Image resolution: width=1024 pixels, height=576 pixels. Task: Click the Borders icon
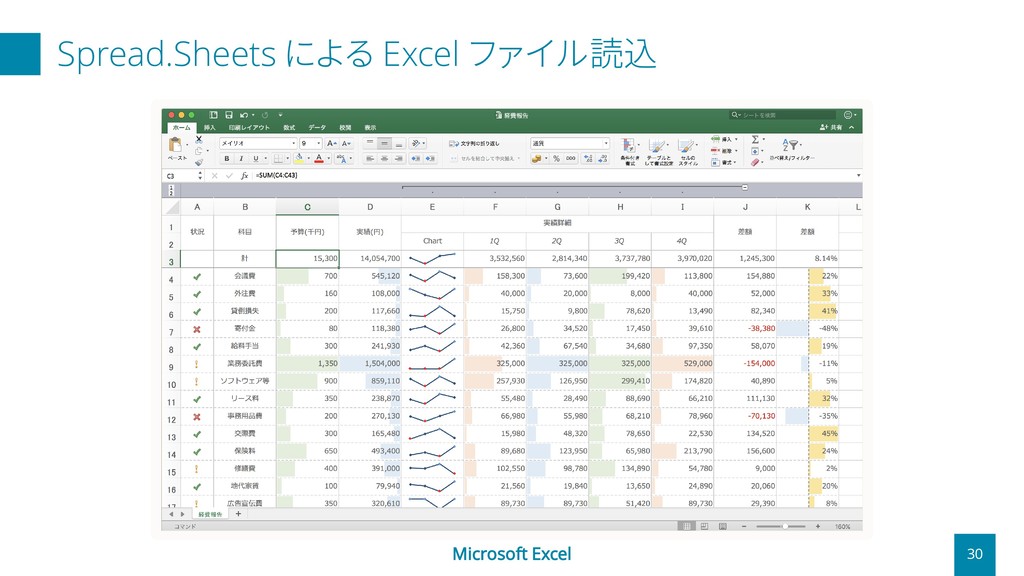click(x=278, y=159)
